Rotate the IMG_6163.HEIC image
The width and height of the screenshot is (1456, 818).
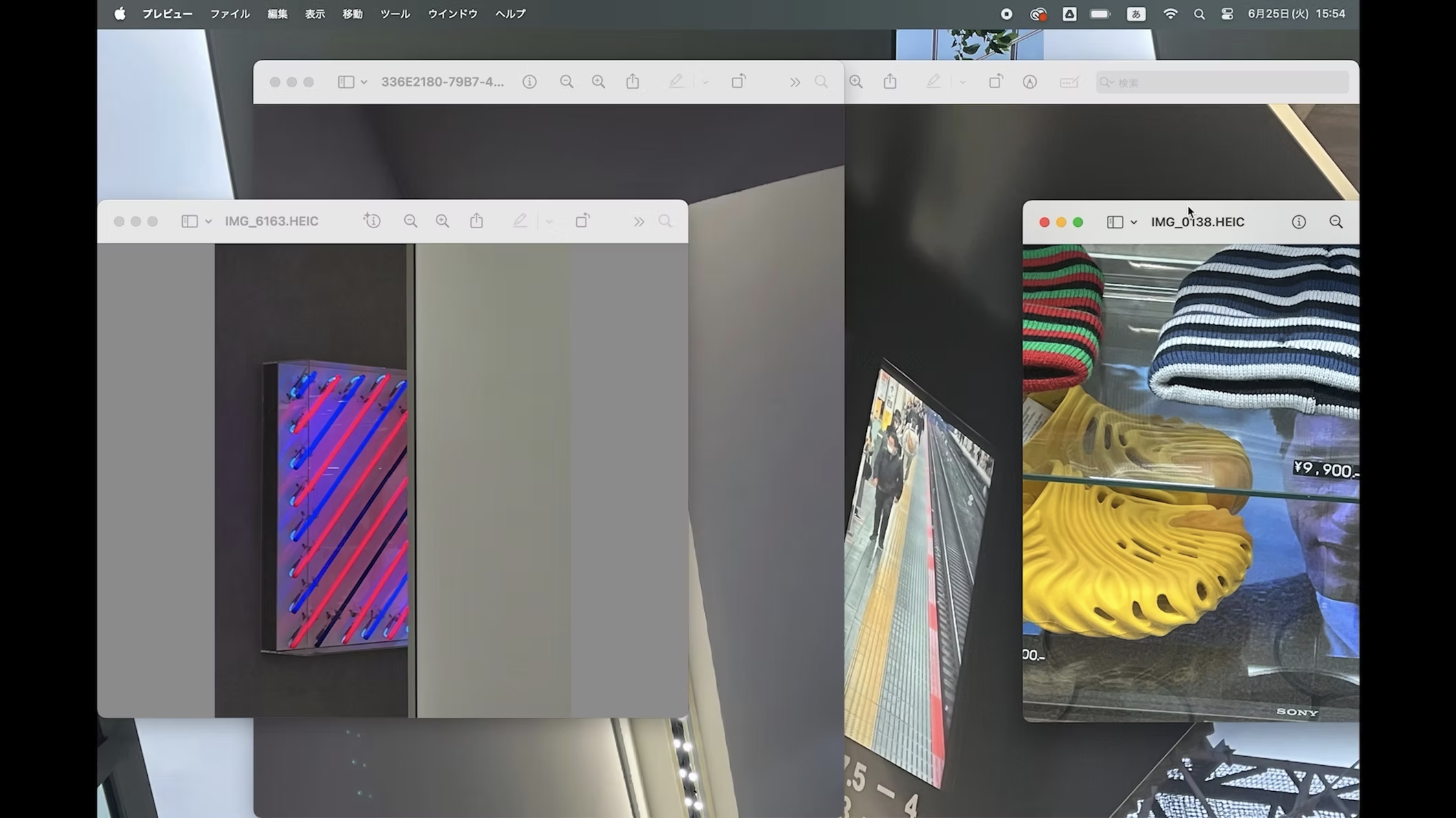[582, 221]
